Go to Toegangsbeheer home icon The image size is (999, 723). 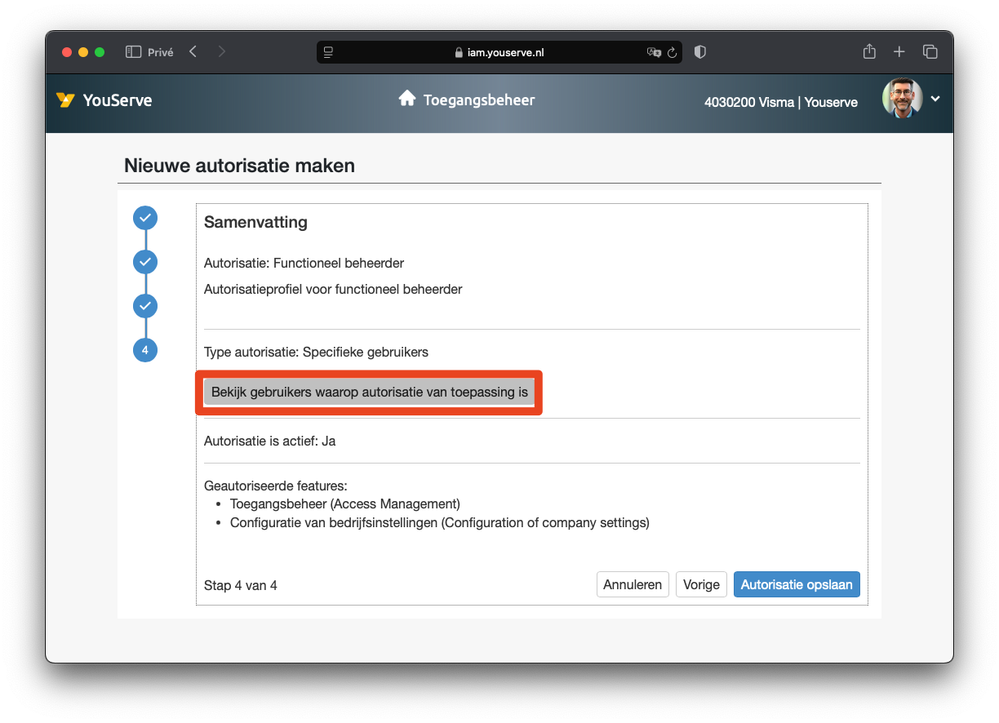[407, 99]
